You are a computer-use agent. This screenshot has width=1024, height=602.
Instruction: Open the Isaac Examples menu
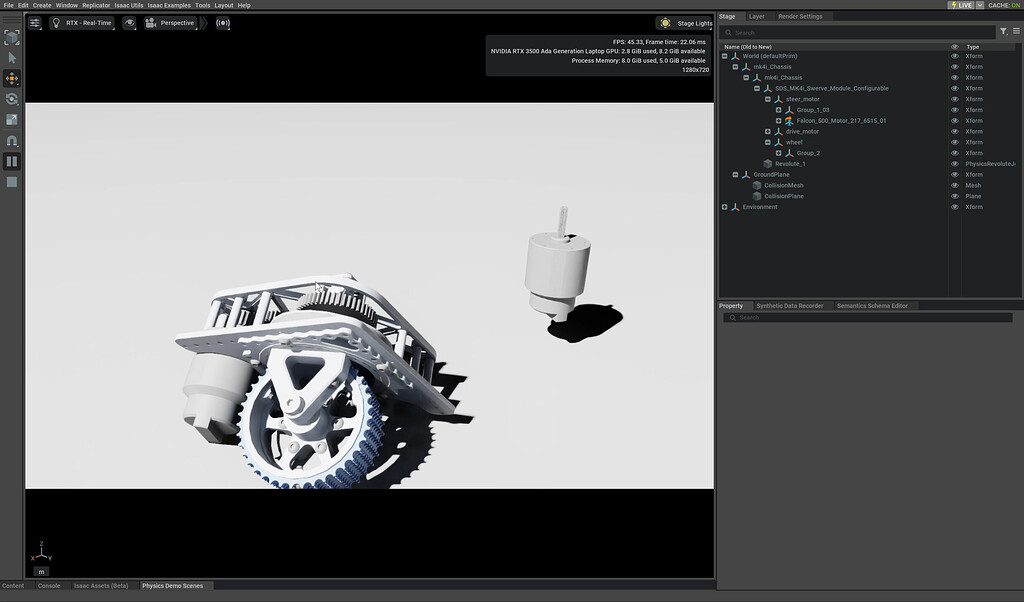coord(172,4)
